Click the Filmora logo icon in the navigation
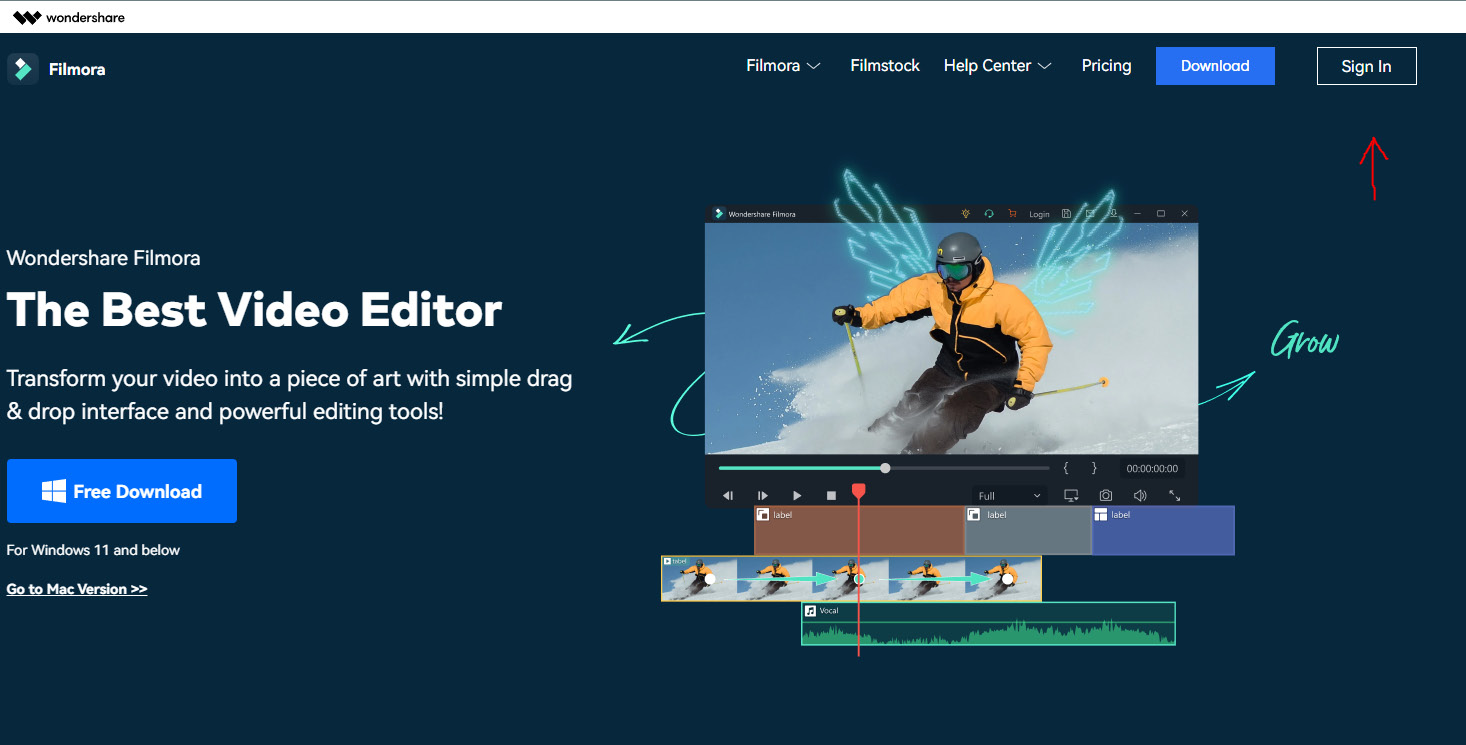Viewport: 1466px width, 745px height. (23, 69)
